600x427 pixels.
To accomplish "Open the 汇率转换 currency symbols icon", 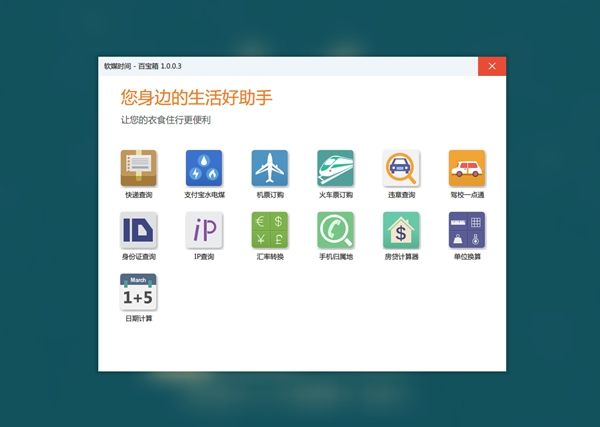I will click(x=270, y=230).
